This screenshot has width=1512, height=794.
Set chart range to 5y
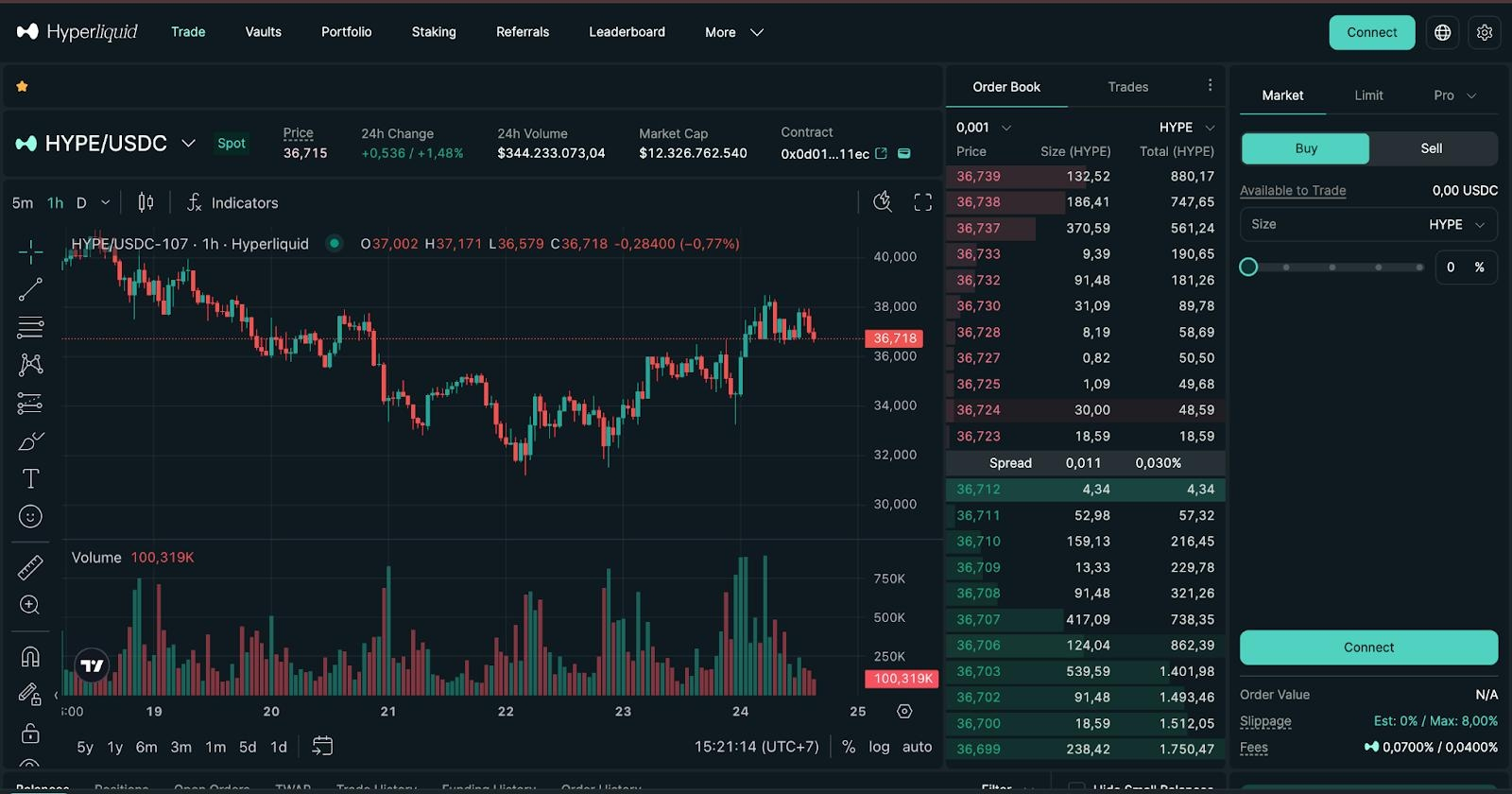pyautogui.click(x=85, y=747)
